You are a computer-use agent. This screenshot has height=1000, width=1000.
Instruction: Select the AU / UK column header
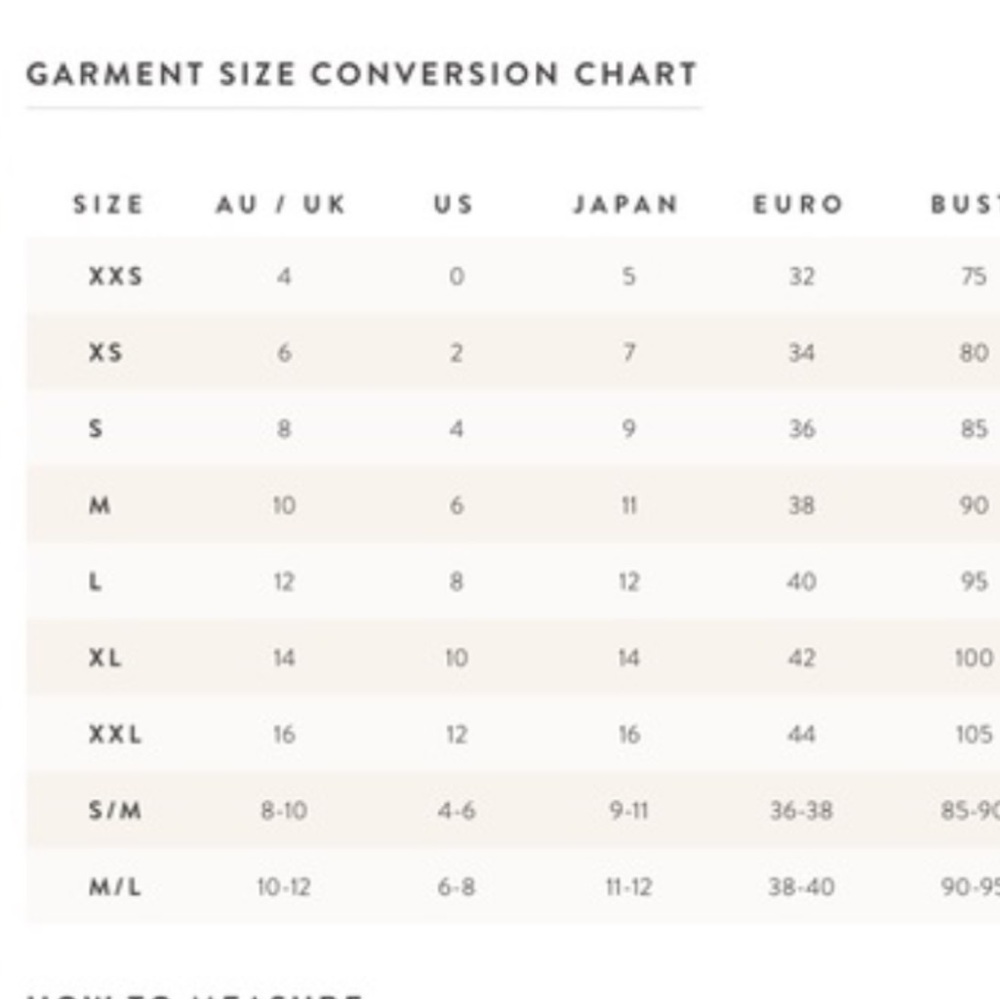281,205
